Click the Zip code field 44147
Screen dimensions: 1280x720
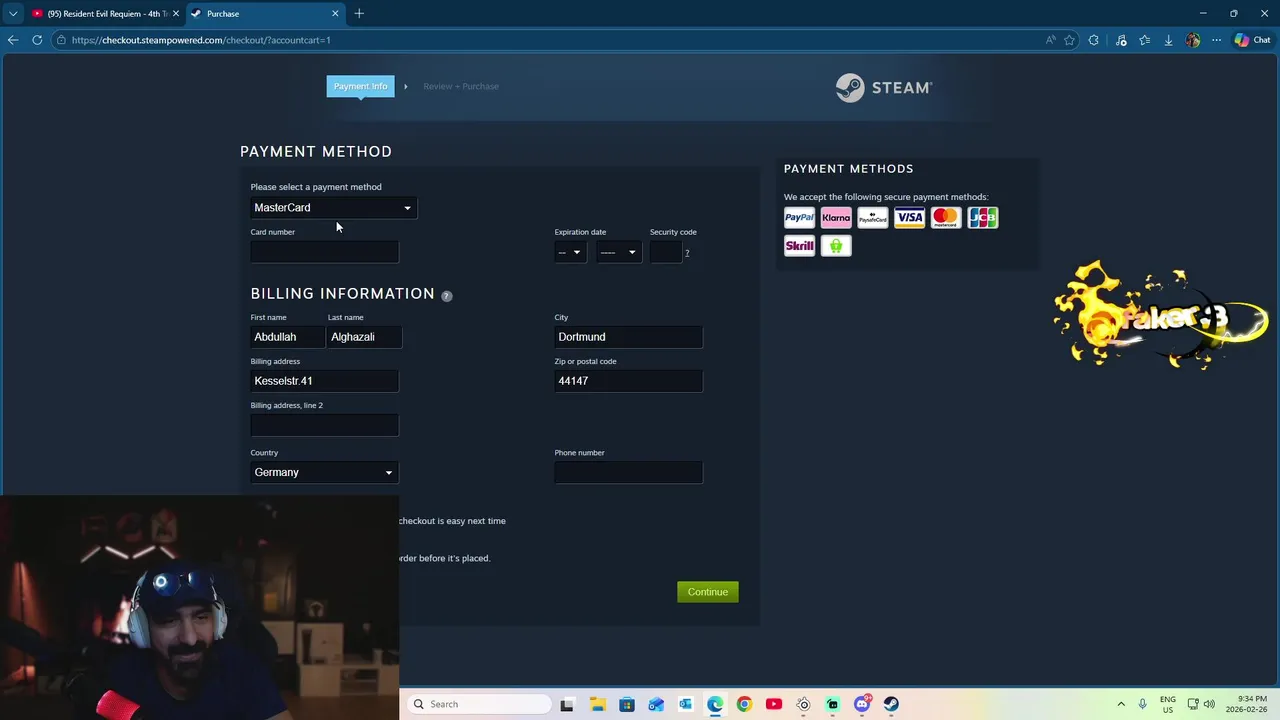[628, 381]
